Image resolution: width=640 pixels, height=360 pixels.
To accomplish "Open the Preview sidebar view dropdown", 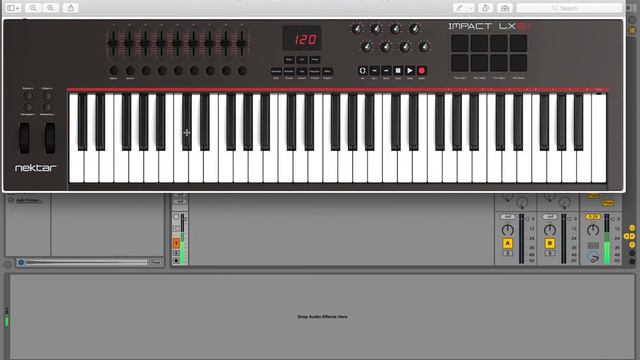I will (x=13, y=8).
